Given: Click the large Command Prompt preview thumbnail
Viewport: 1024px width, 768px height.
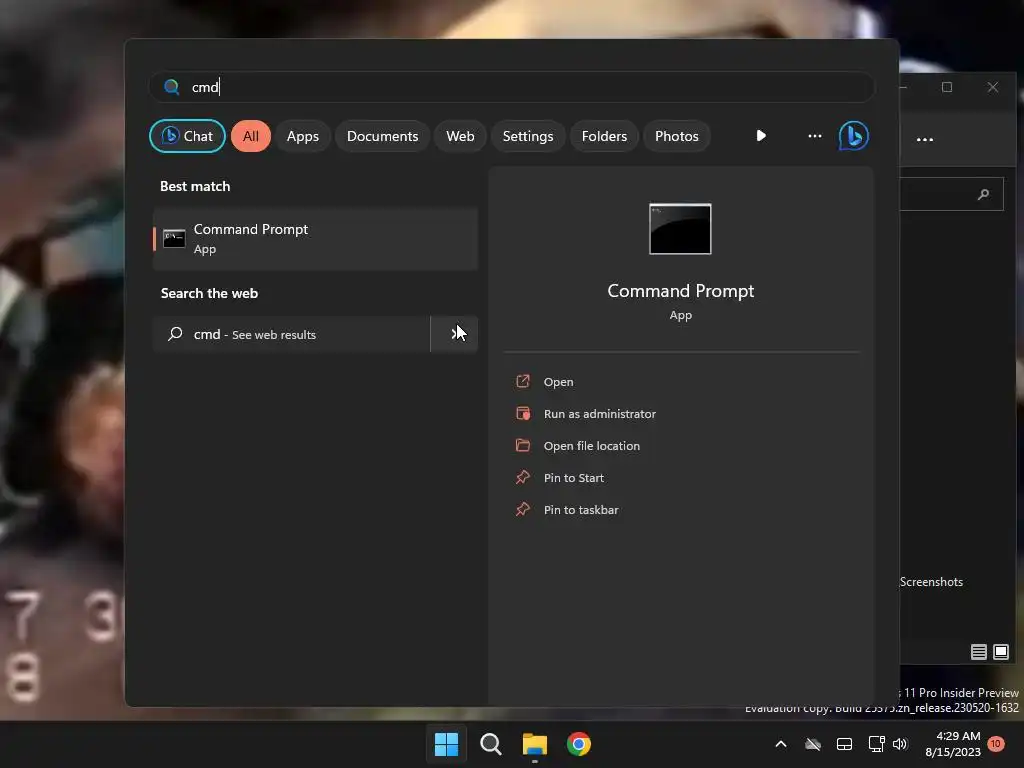Looking at the screenshot, I should click(x=680, y=229).
